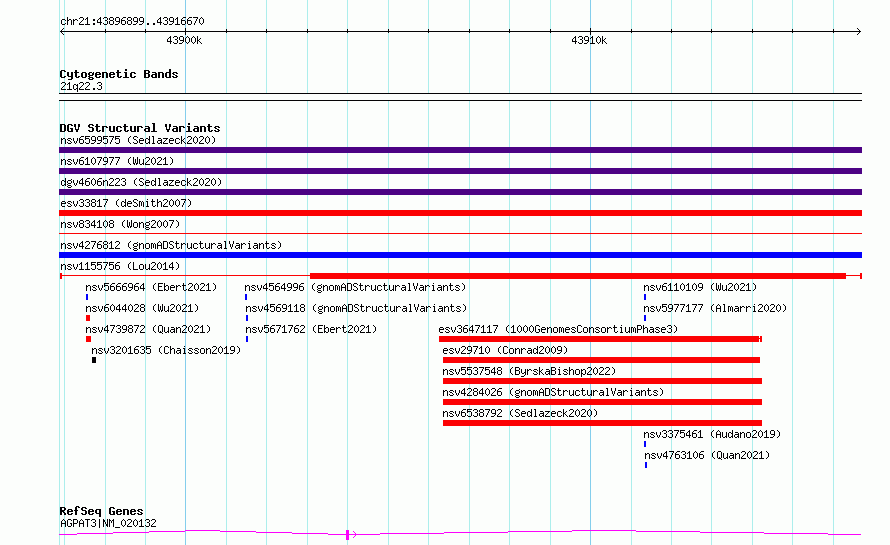
Task: Click the red bar under nsv4284026
Action: point(602,402)
